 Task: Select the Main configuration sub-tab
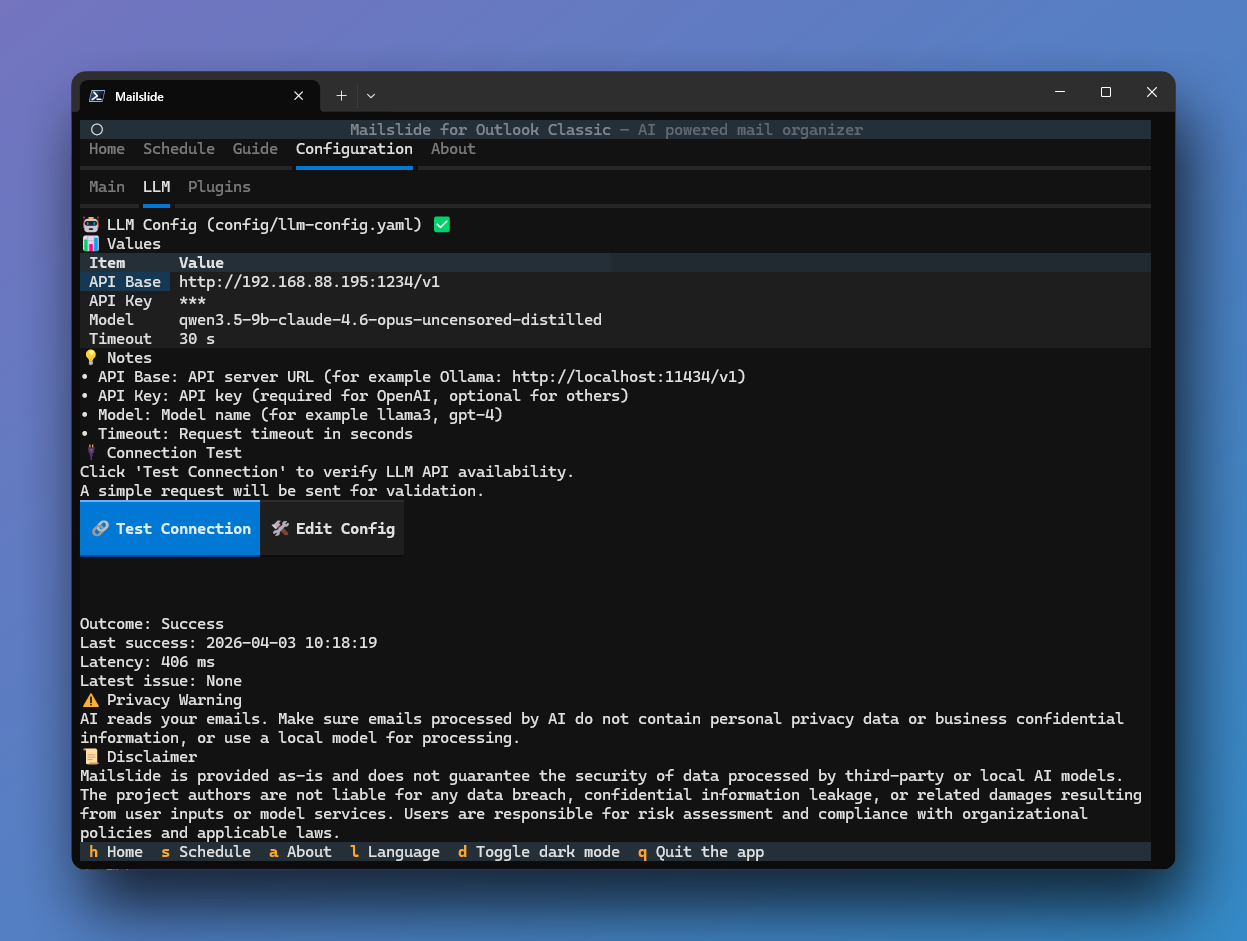(107, 187)
